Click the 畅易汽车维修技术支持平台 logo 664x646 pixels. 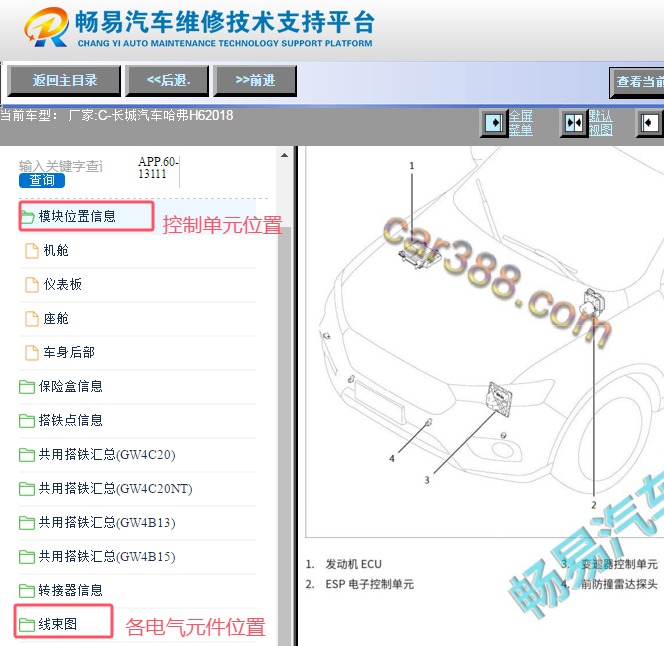click(x=199, y=28)
